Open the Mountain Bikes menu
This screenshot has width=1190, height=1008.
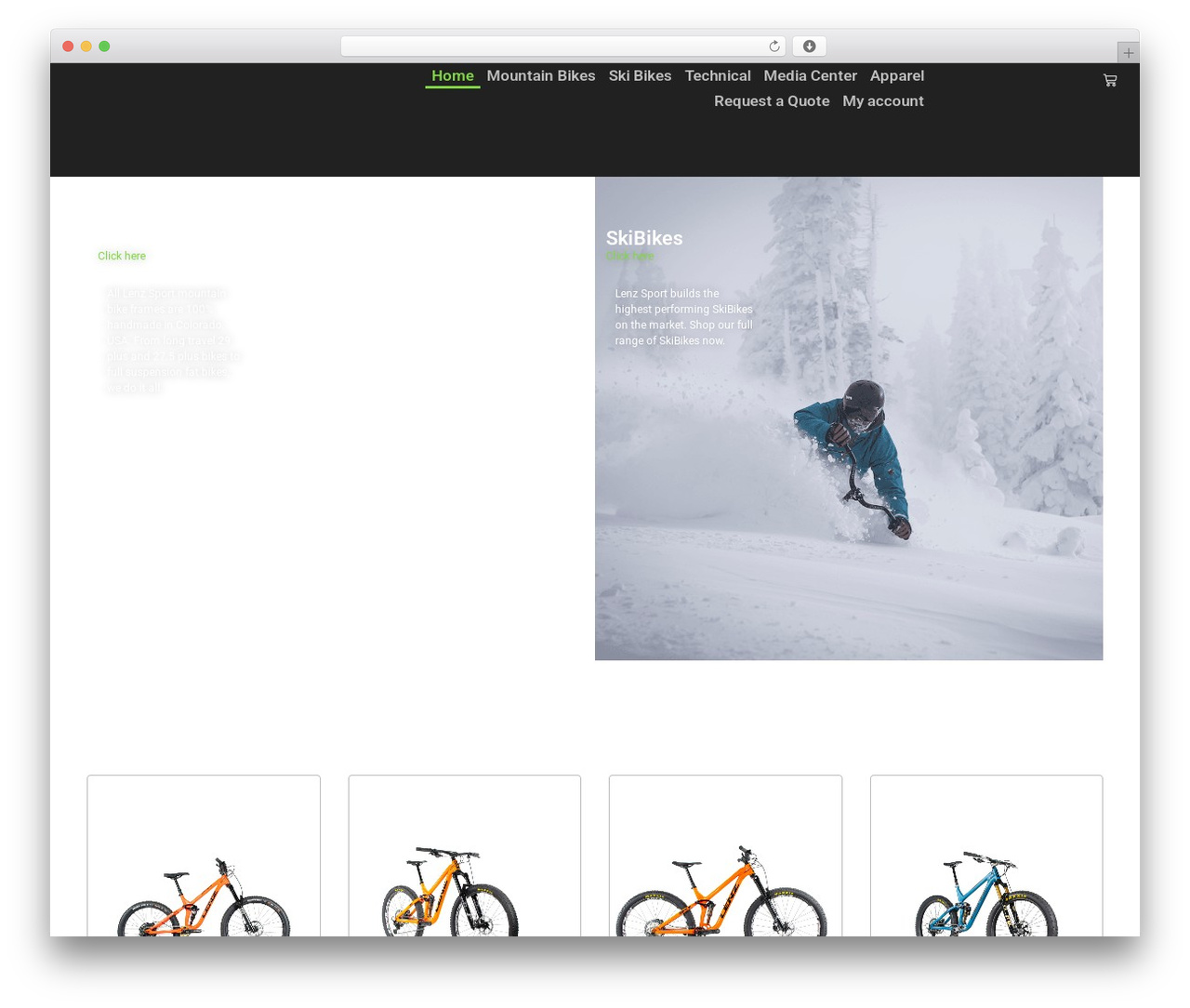[x=541, y=76]
